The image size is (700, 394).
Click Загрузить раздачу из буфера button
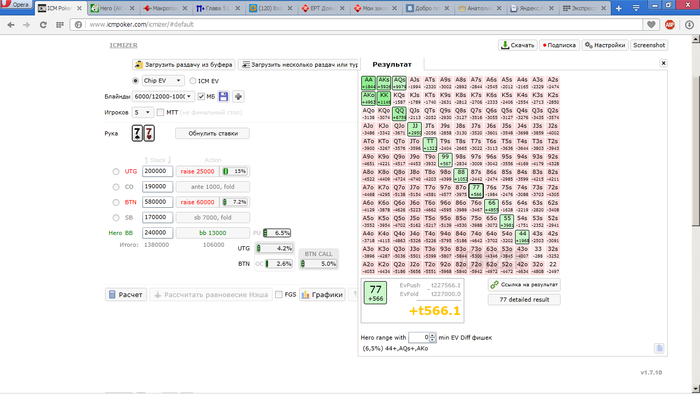click(183, 65)
